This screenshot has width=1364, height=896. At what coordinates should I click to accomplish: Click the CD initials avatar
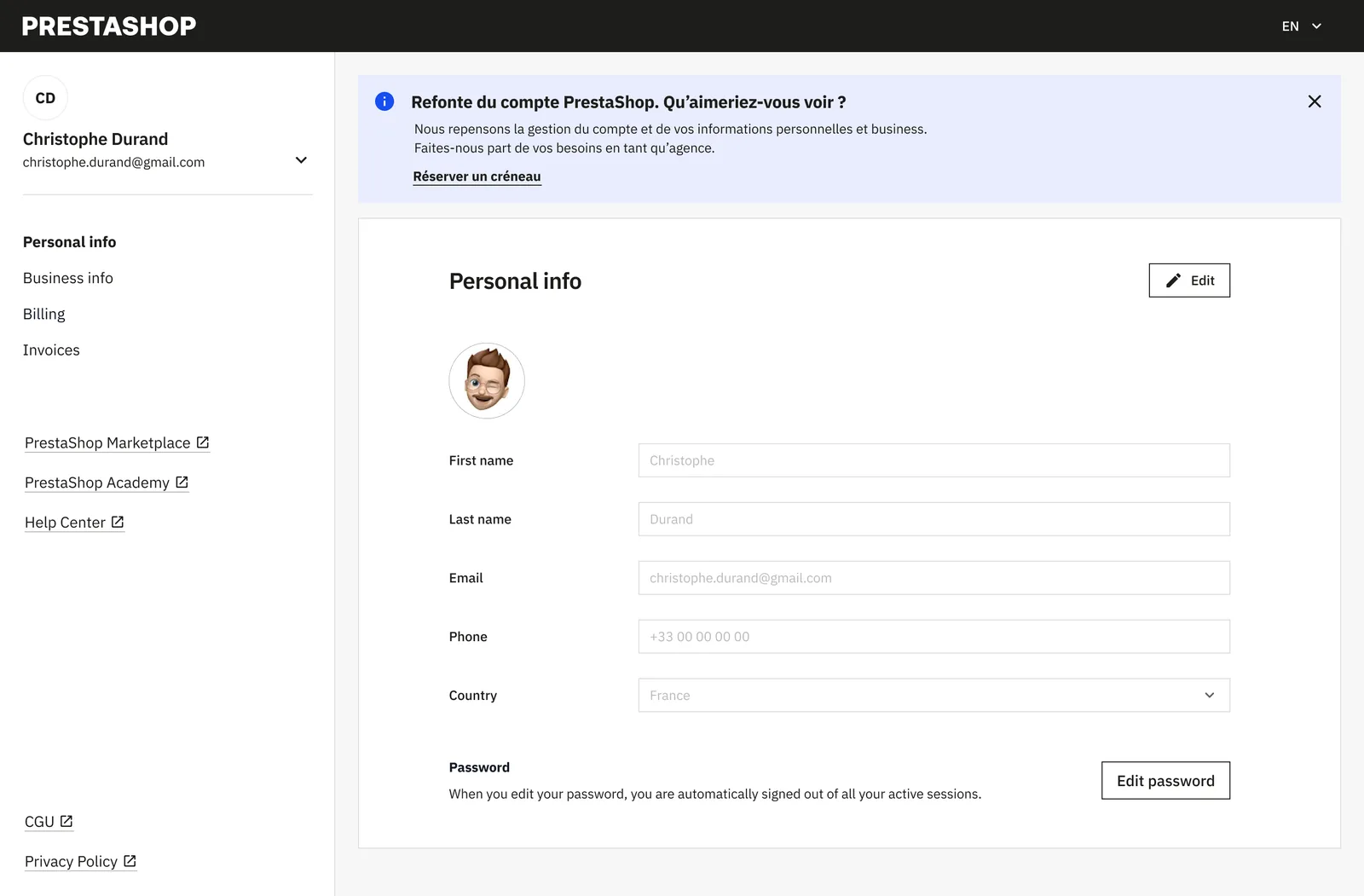[x=45, y=98]
